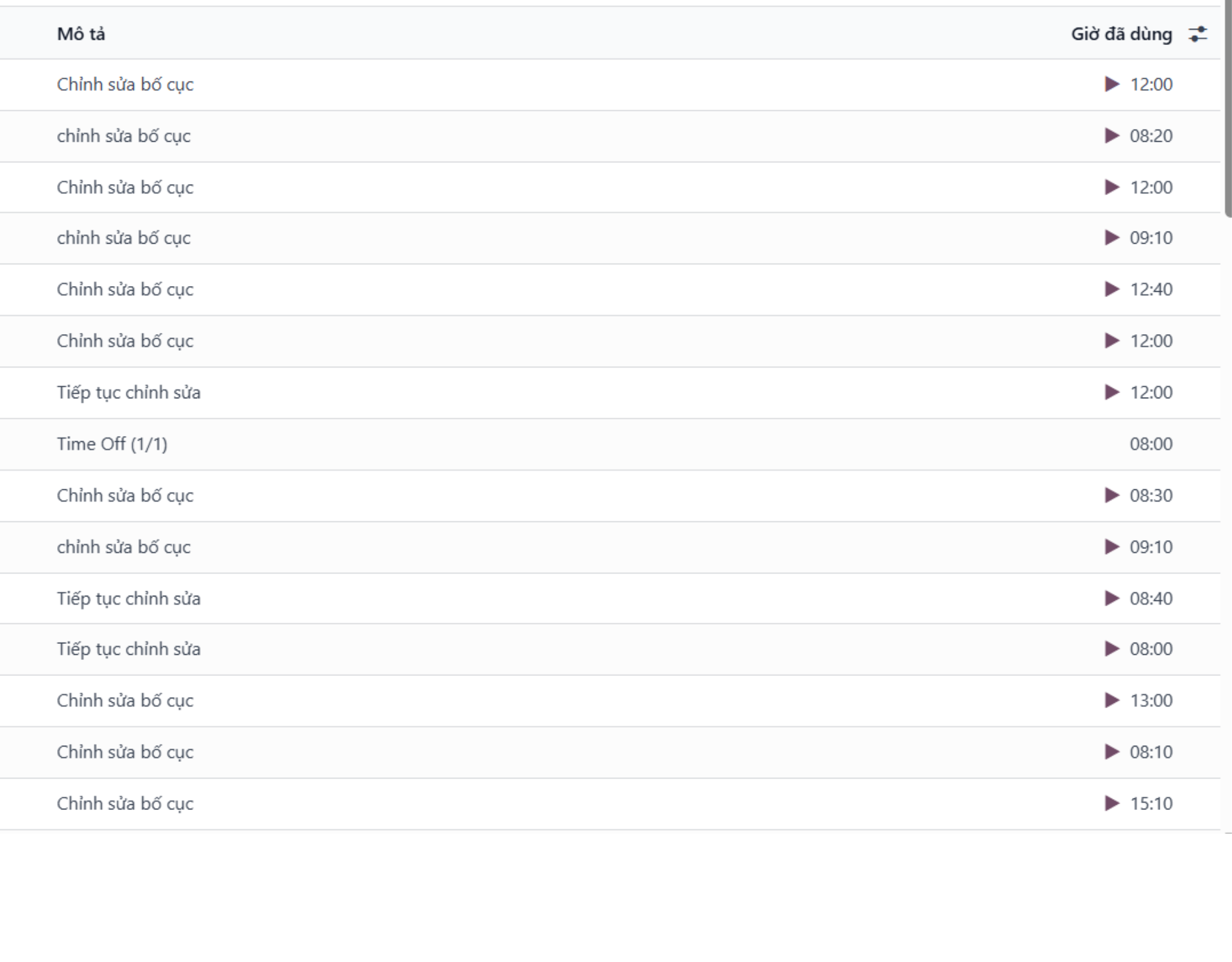The image size is (1232, 962).
Task: Click play icon next to 08:40
Action: point(1111,598)
